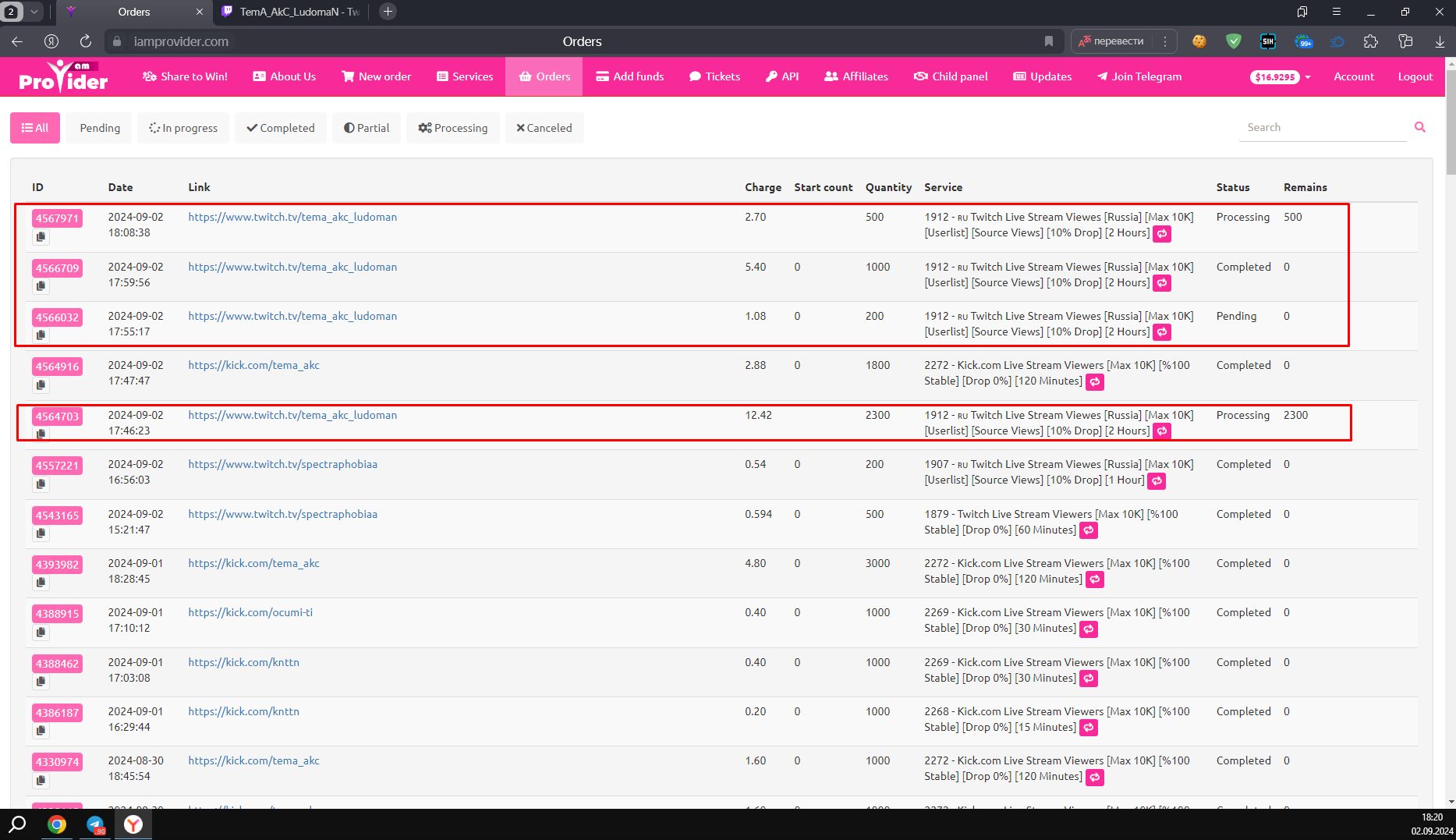Screen dimensions: 1456x840
Task: Filter orders by Partial
Action: pyautogui.click(x=367, y=128)
